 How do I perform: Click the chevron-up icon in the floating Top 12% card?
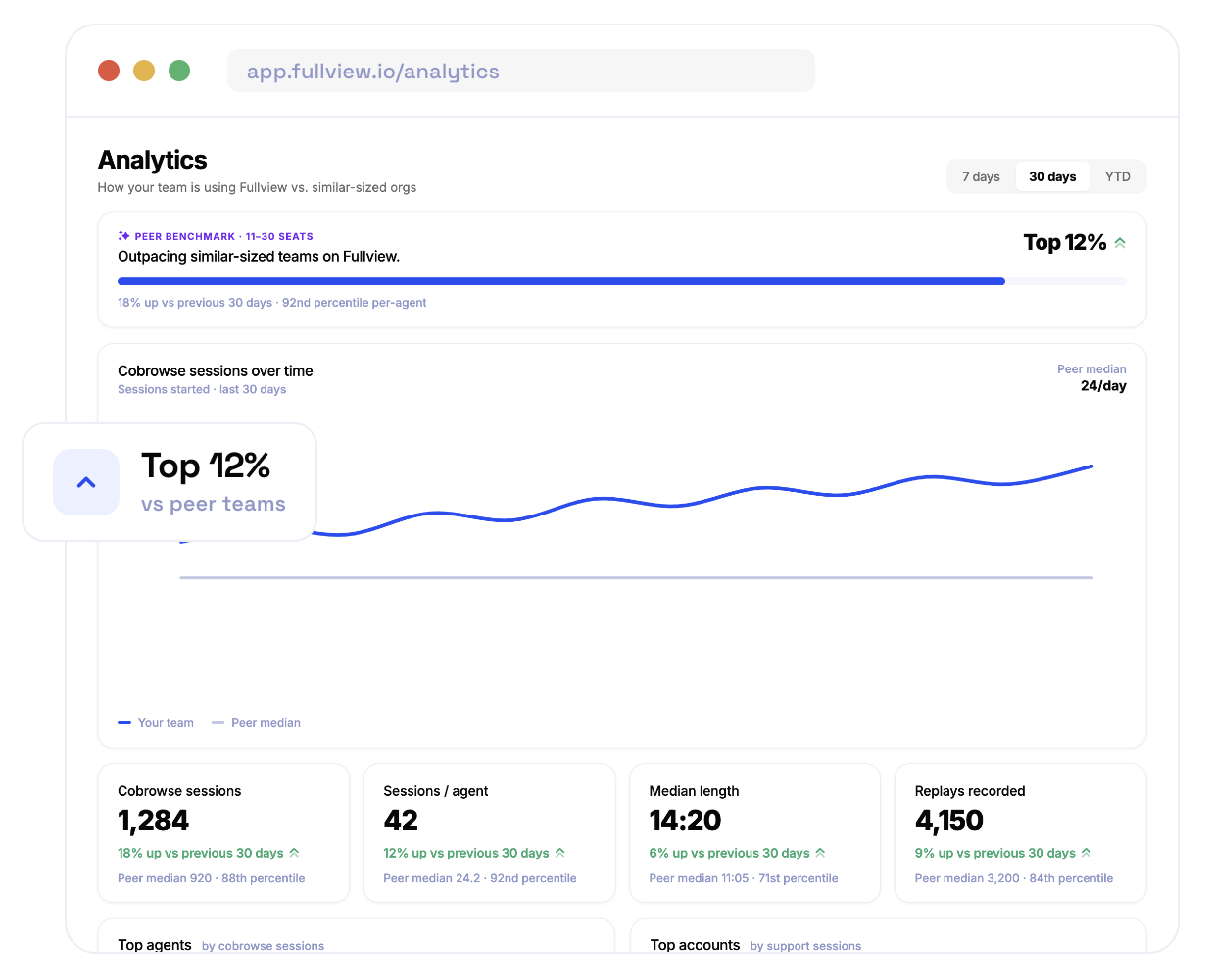86,482
